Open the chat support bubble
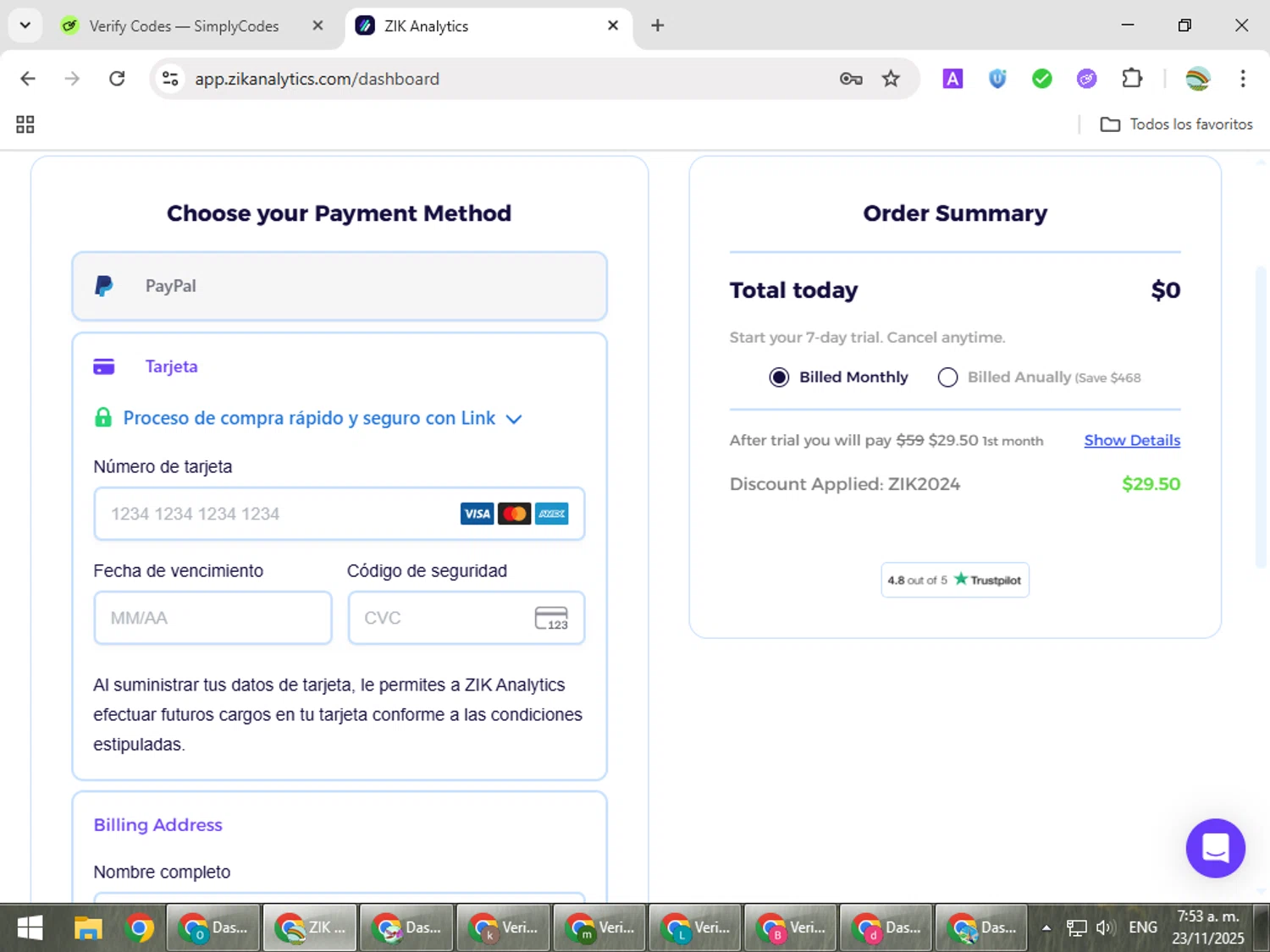 (x=1215, y=848)
